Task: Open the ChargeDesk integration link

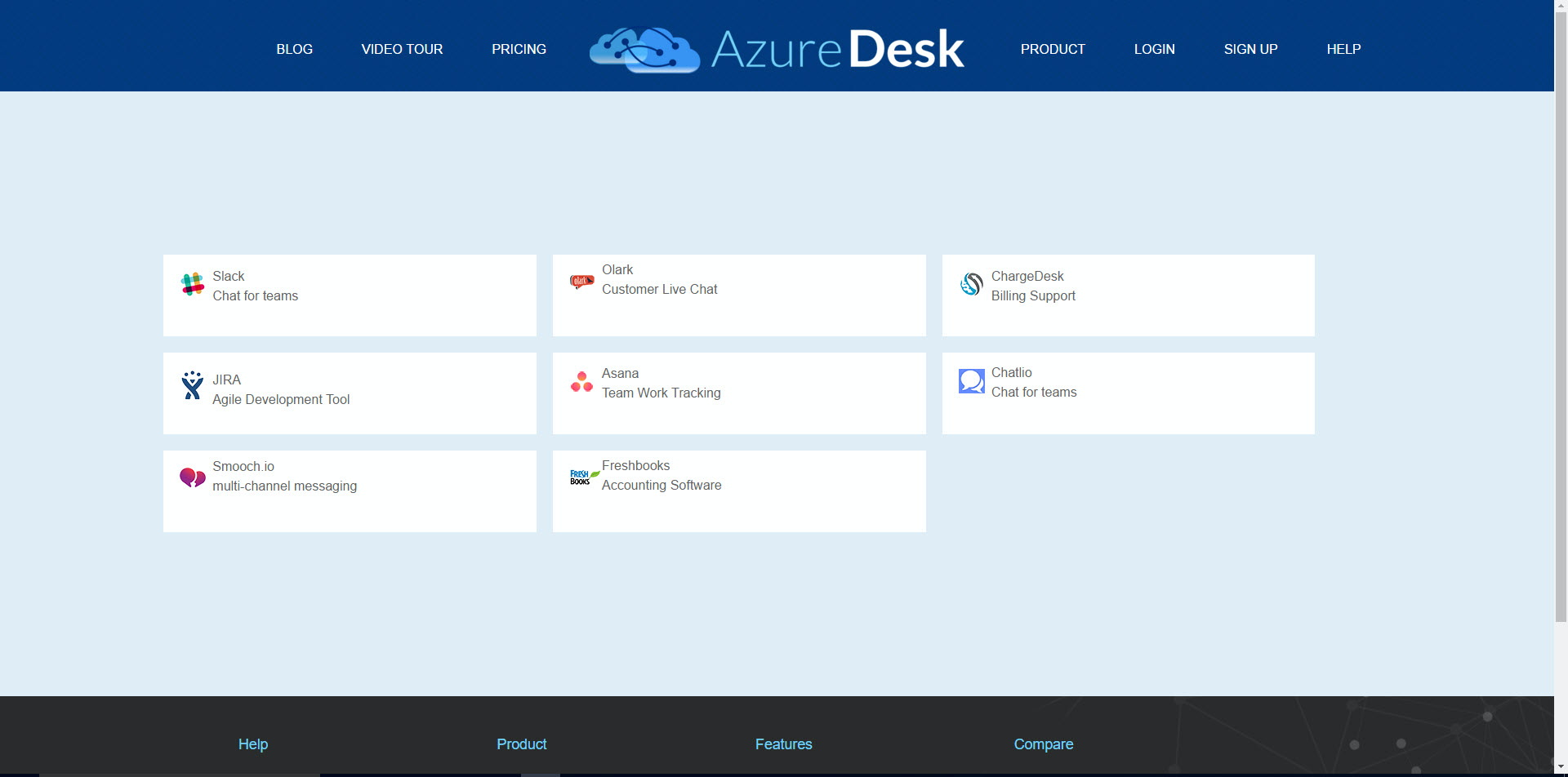Action: pos(1027,276)
